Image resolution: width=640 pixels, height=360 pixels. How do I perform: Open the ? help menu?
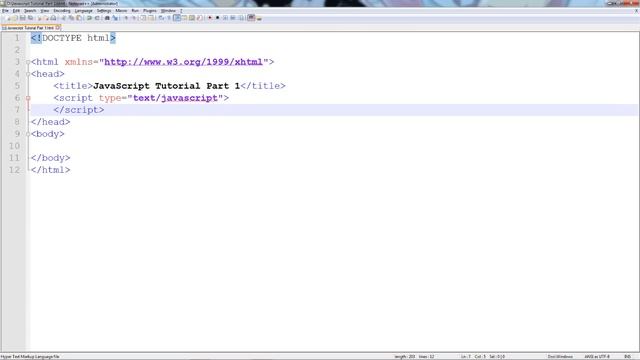pyautogui.click(x=181, y=11)
